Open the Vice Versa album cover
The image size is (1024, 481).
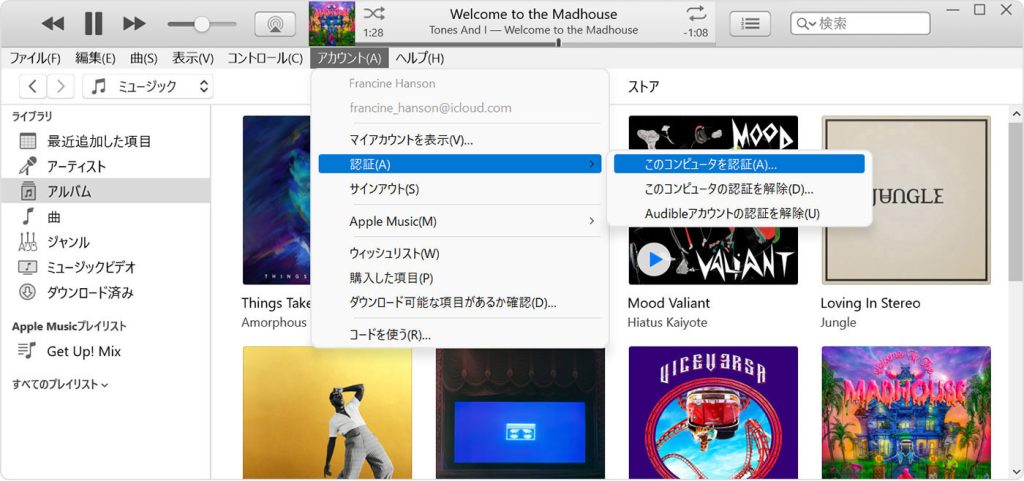click(713, 412)
